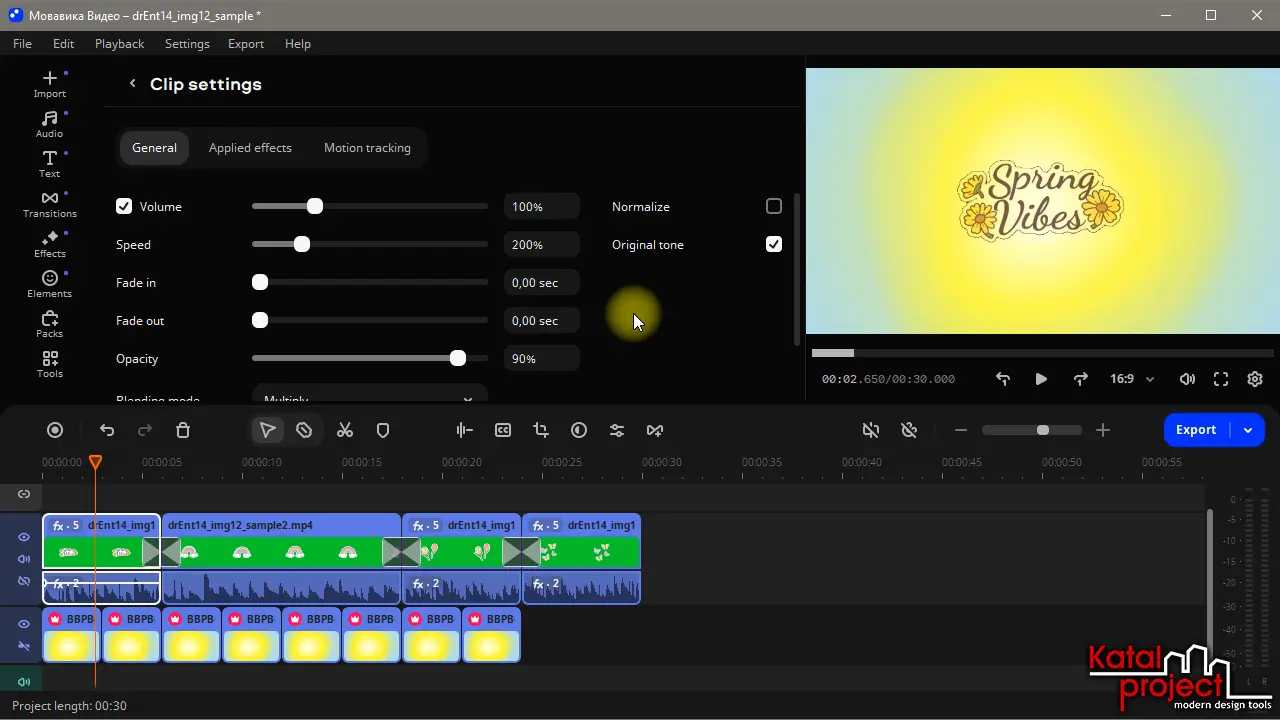This screenshot has width=1280, height=720.
Task: Play the preview video
Action: pyautogui.click(x=1041, y=379)
